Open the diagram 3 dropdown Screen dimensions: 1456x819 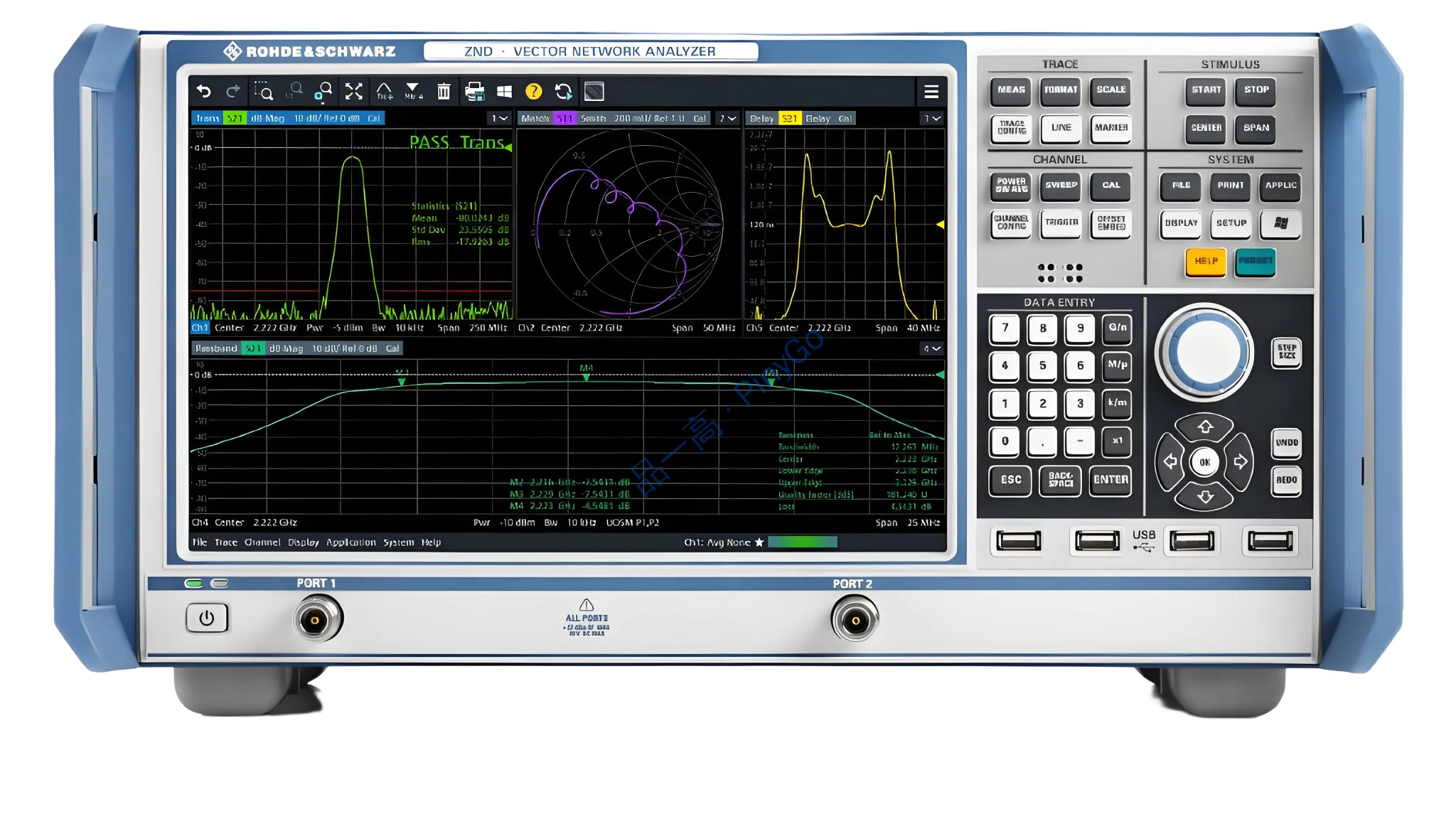(932, 118)
